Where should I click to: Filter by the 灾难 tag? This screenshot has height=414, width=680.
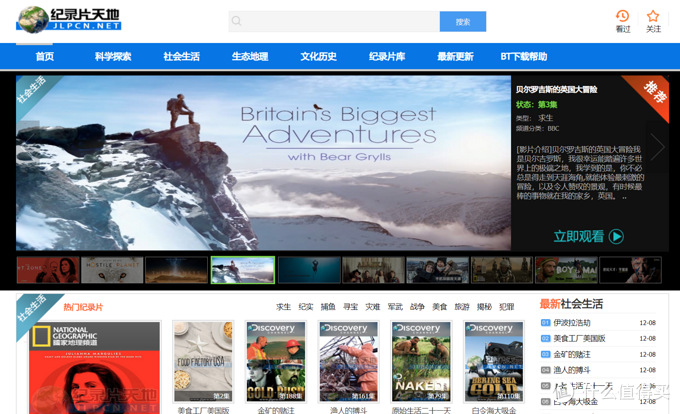(373, 307)
